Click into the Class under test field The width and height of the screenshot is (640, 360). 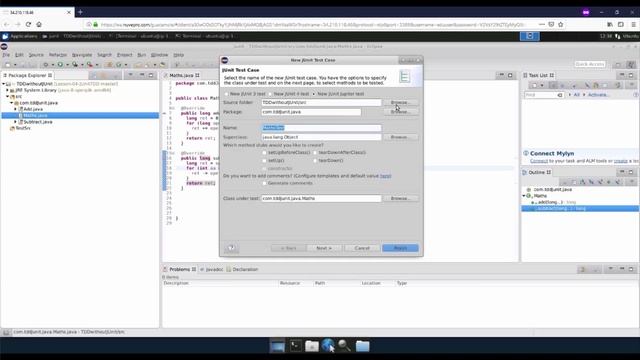[321, 198]
